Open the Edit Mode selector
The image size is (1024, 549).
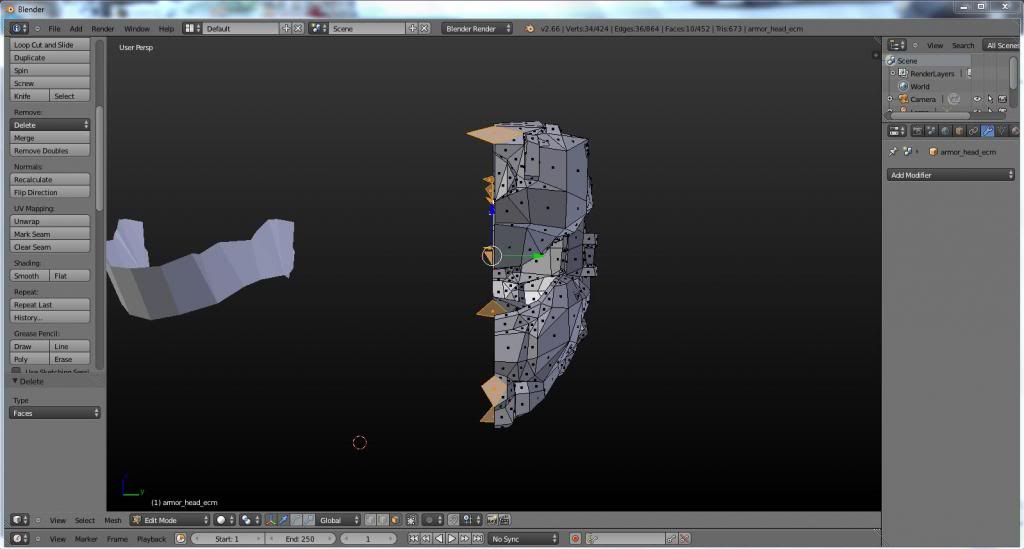pyautogui.click(x=170, y=520)
